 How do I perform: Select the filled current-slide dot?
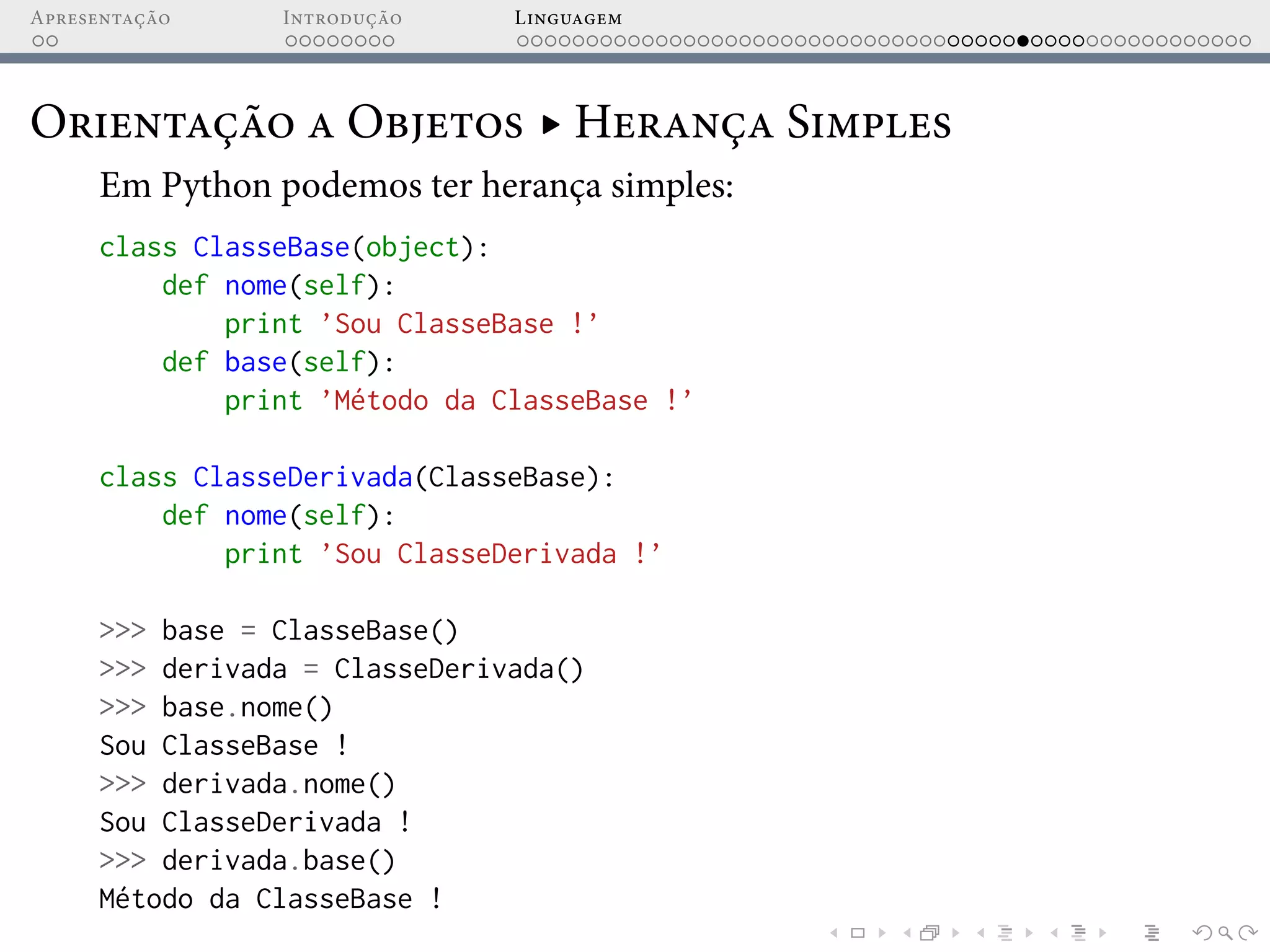coord(1023,41)
